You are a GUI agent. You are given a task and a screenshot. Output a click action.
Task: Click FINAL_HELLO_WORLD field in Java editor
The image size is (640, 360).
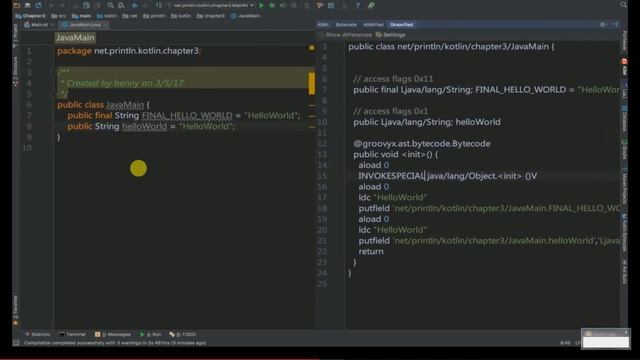[x=187, y=116]
